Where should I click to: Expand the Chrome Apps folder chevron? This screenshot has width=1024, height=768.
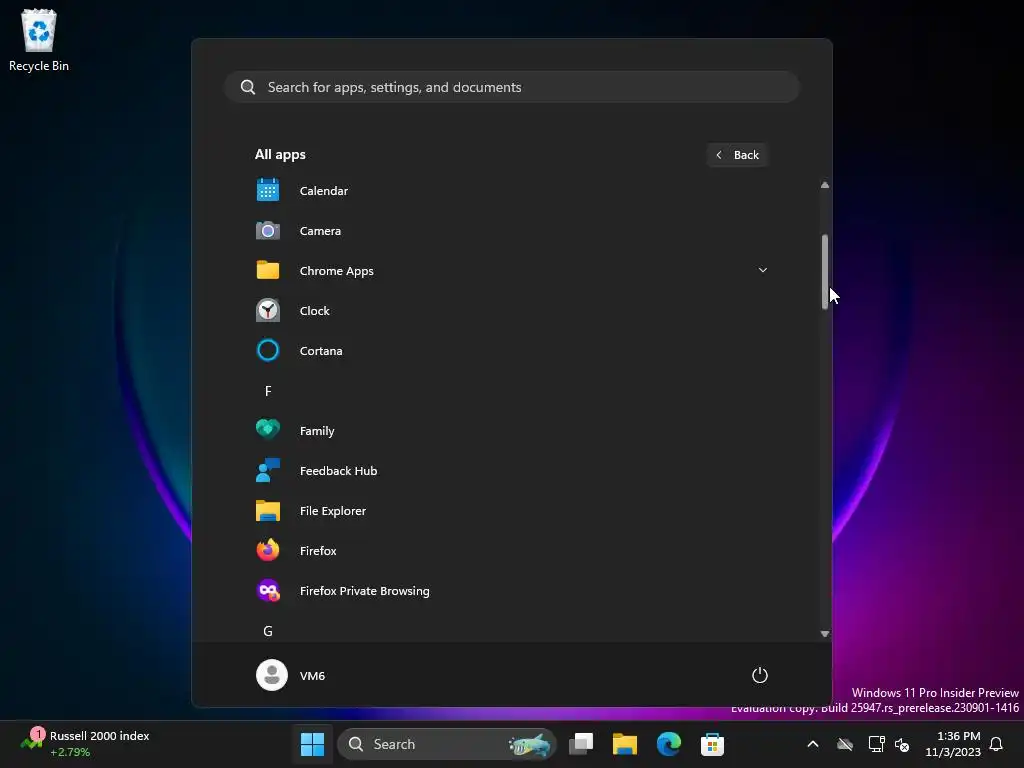point(762,270)
